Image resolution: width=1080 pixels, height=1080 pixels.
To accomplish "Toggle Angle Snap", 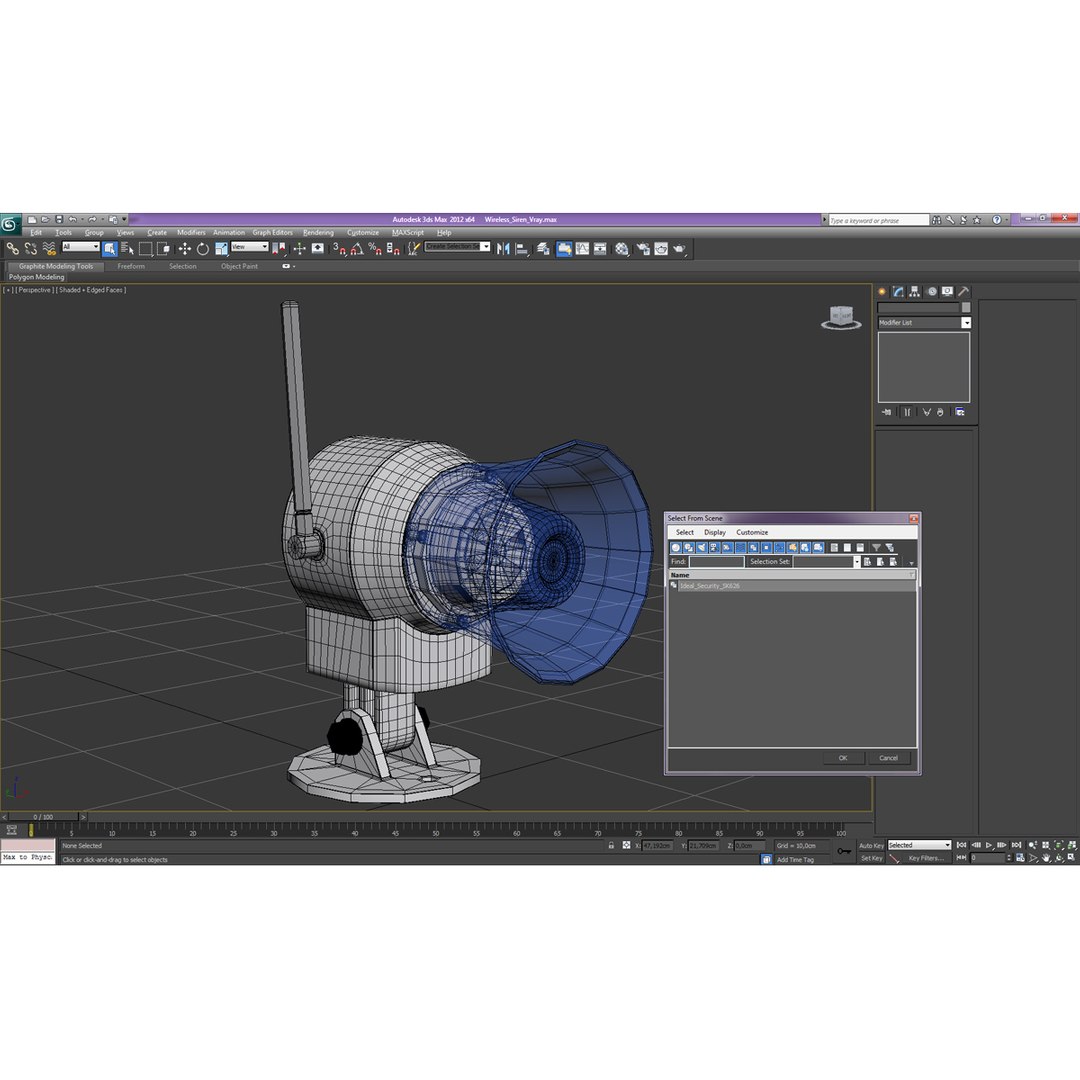I will pos(357,249).
